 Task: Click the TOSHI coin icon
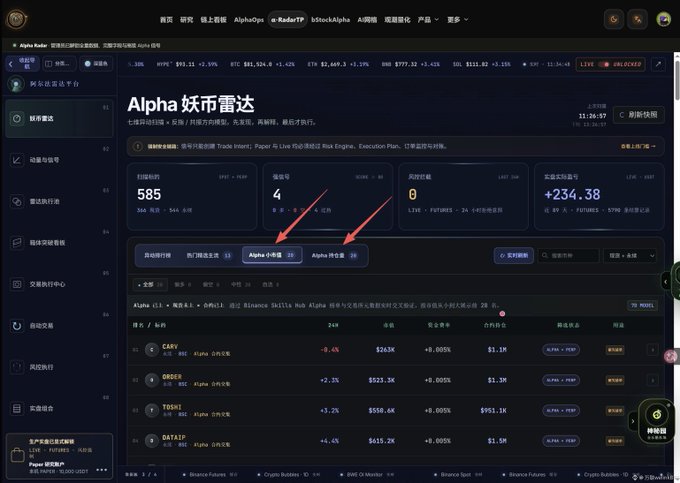151,411
